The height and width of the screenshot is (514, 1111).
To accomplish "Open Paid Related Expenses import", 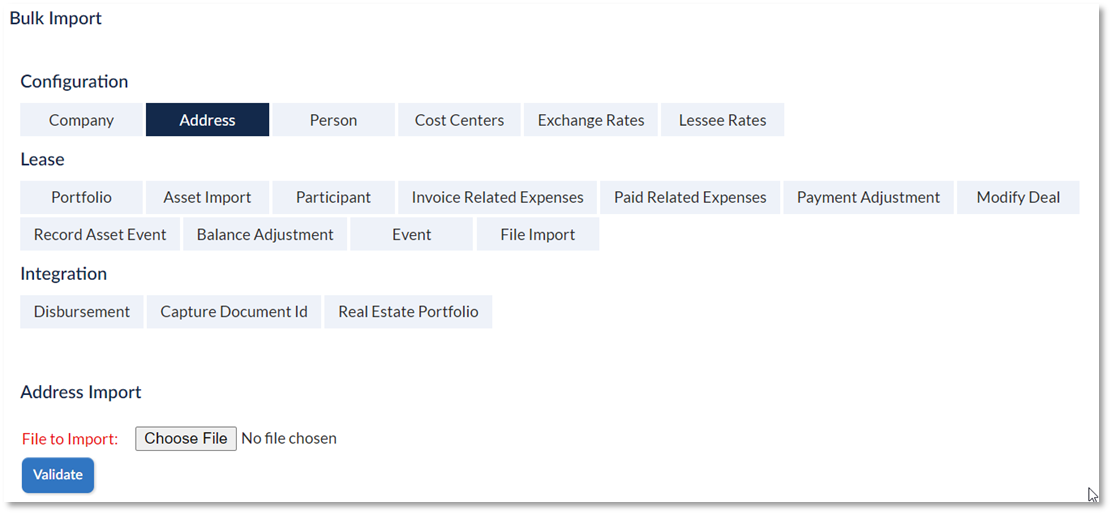I will point(690,197).
